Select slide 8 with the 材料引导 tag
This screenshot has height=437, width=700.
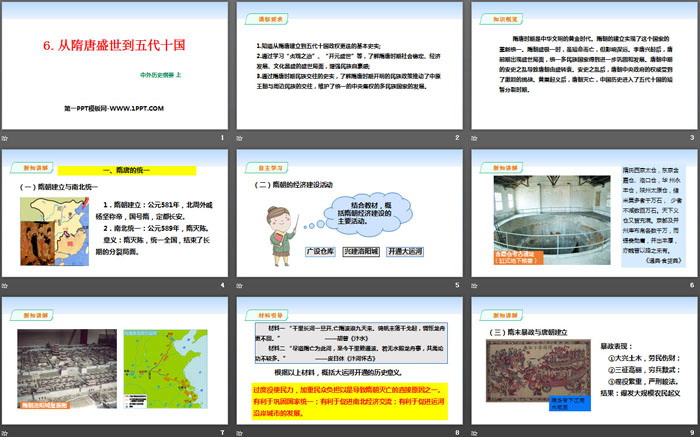pos(350,360)
